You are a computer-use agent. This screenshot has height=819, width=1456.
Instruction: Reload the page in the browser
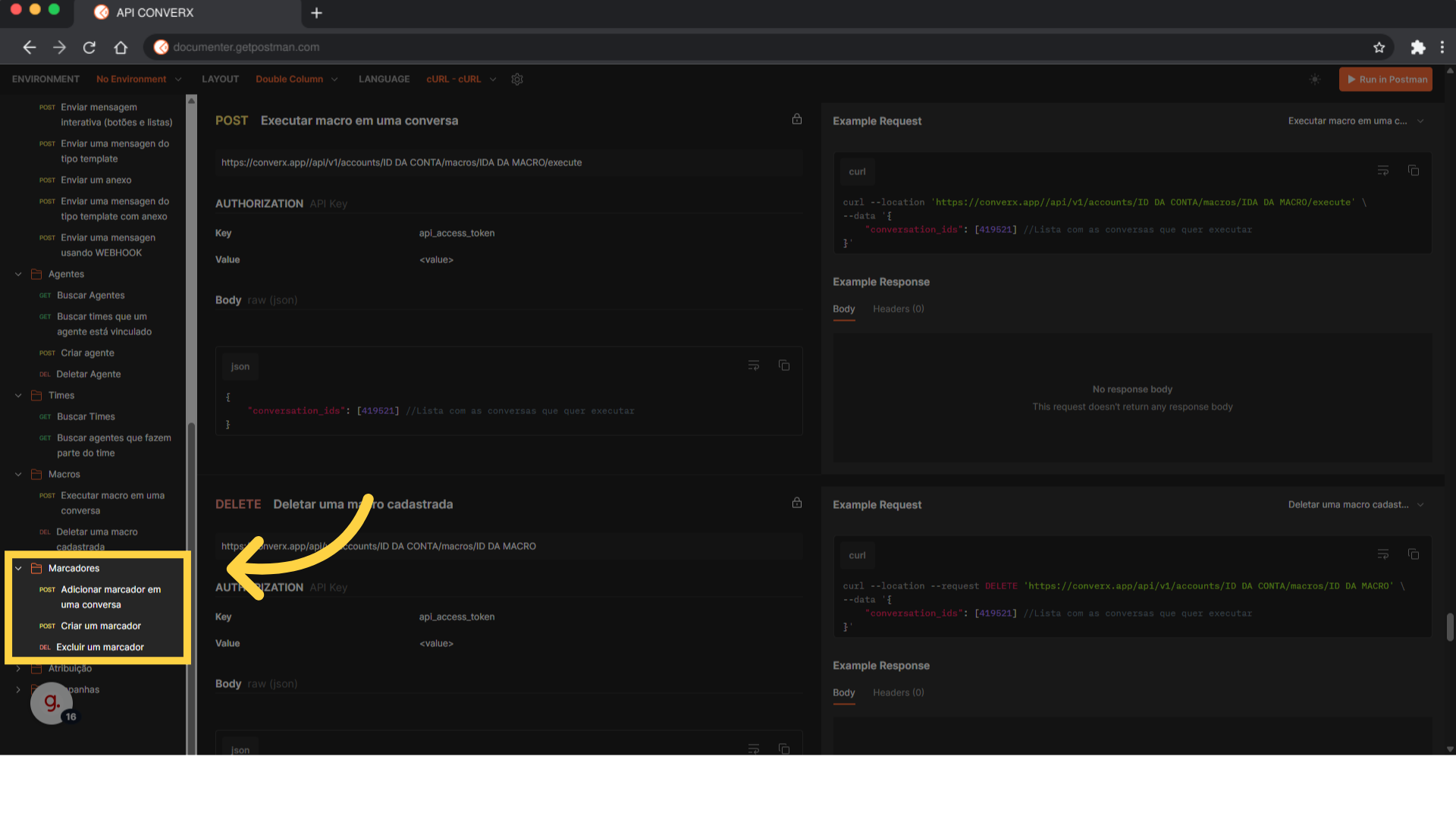[x=89, y=47]
